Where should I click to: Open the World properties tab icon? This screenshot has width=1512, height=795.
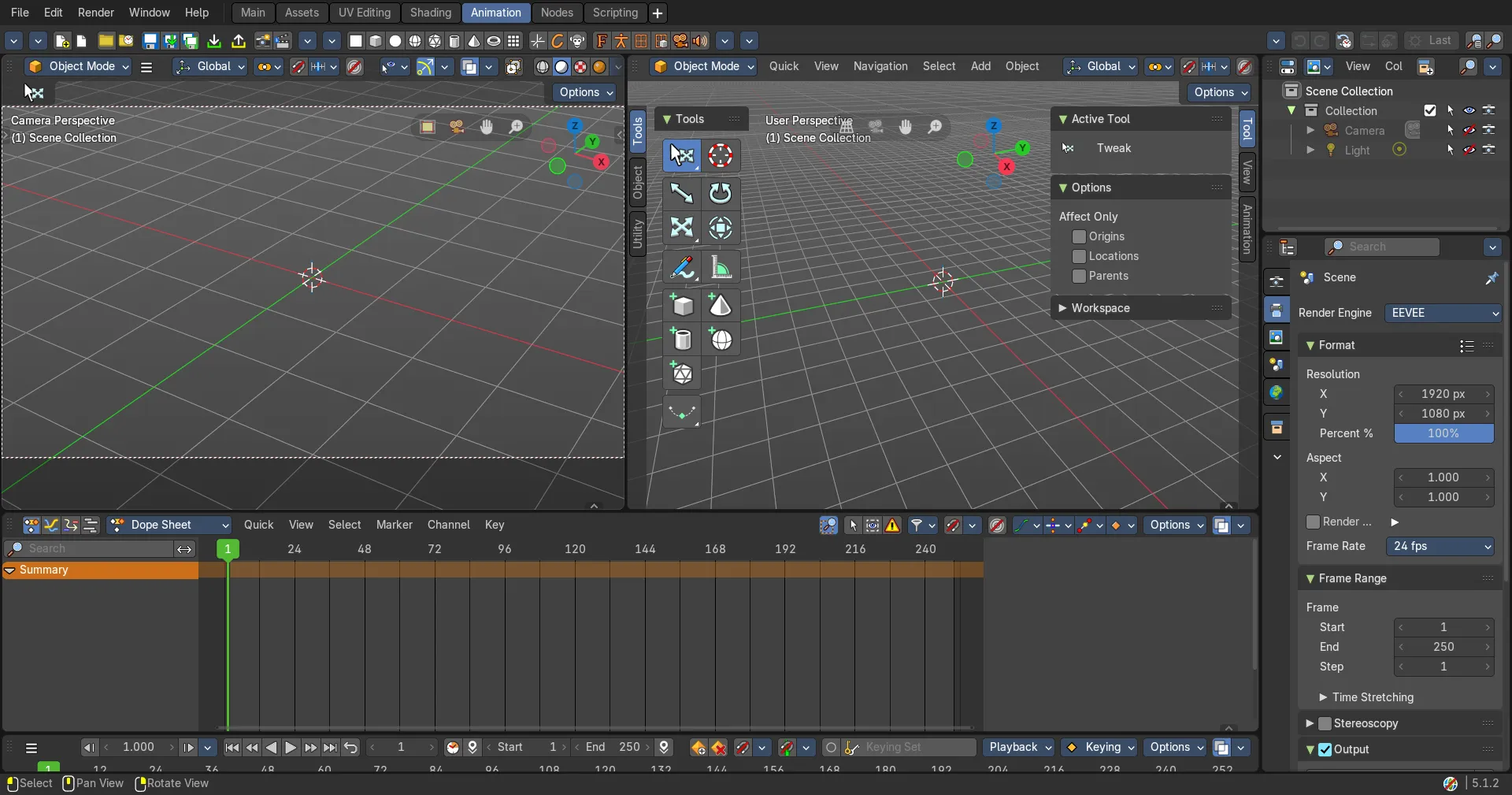click(1277, 392)
